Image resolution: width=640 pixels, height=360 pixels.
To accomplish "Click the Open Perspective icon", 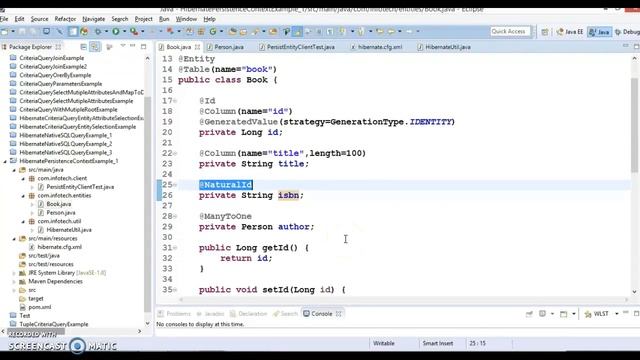I will tap(544, 31).
